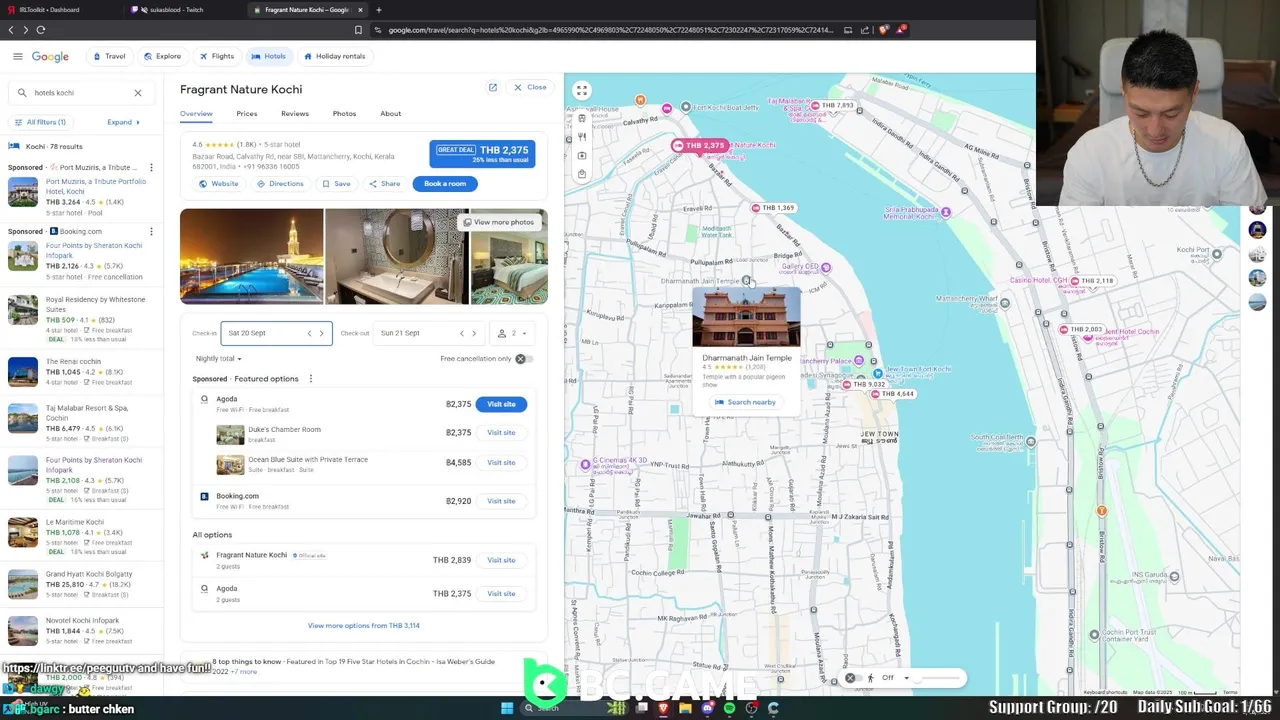Click the Book a room button
Image resolution: width=1280 pixels, height=720 pixels.
click(x=445, y=183)
